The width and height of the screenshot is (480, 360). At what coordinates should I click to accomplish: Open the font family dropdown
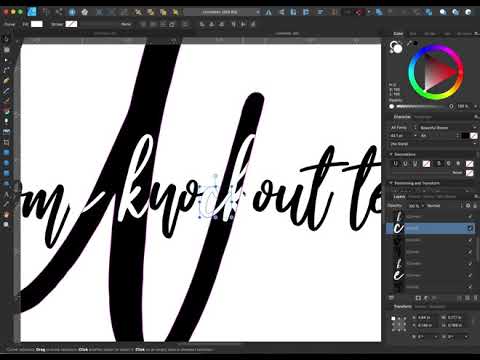448,128
